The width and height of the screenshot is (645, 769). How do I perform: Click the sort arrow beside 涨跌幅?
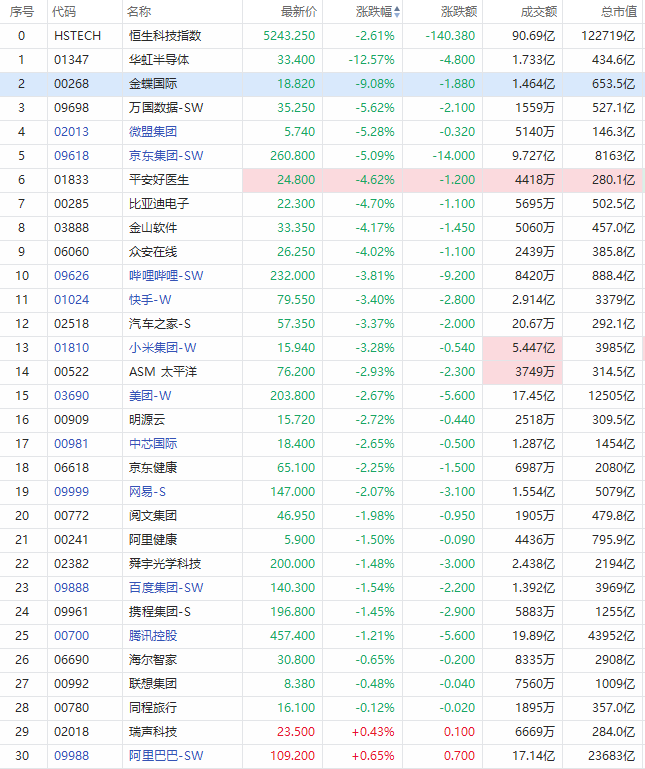click(x=397, y=12)
